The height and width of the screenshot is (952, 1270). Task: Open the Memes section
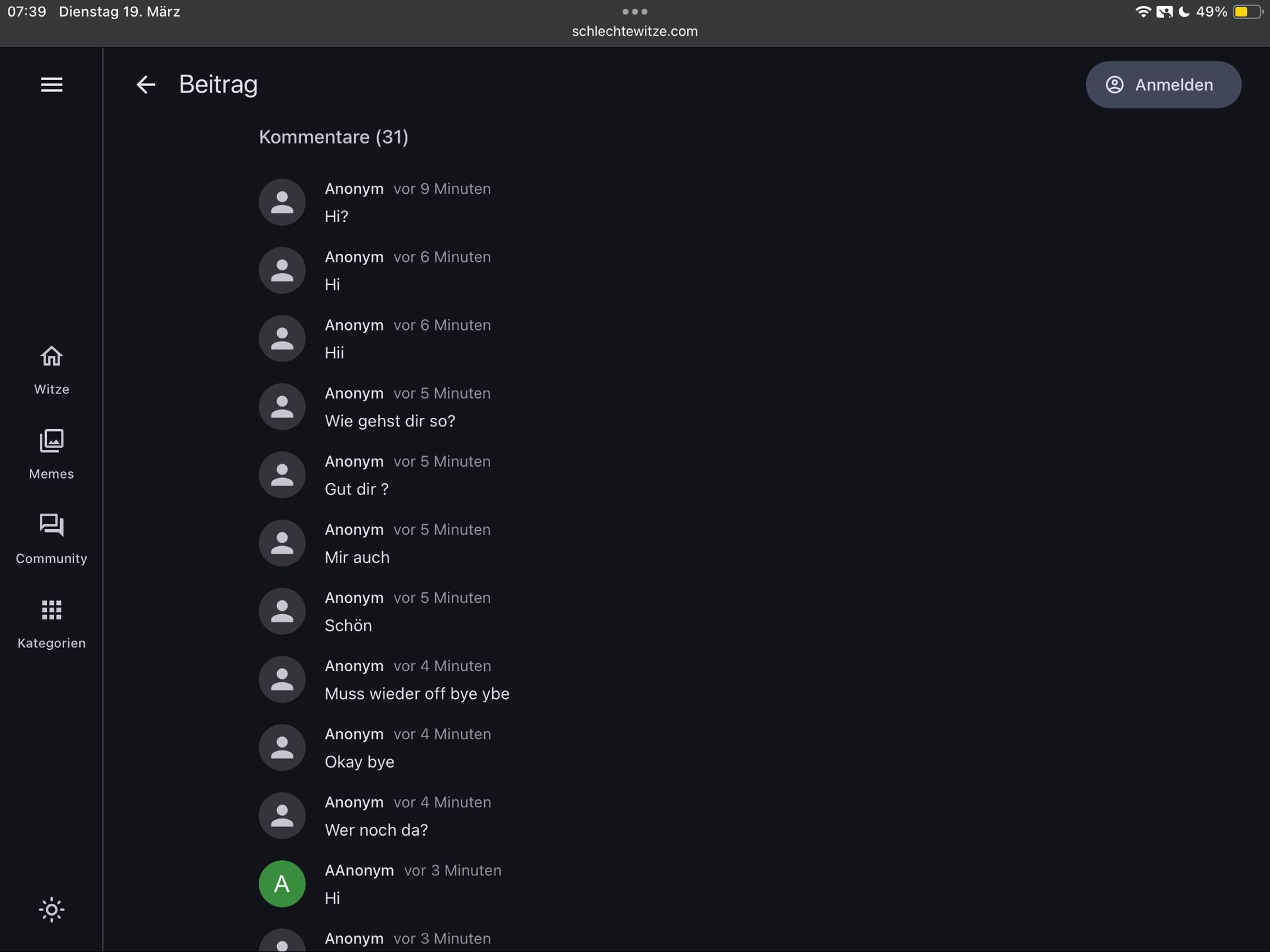click(x=52, y=455)
